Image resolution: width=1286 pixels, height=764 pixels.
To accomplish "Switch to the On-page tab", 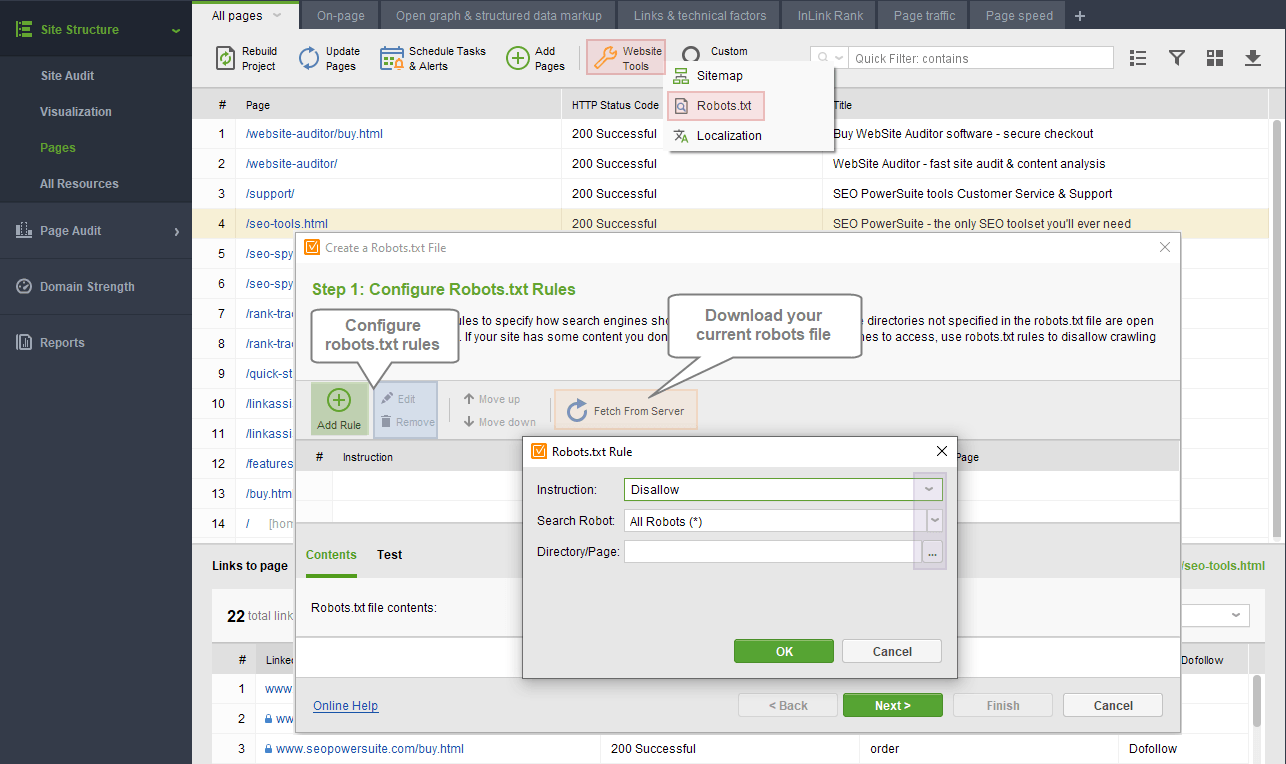I will click(x=341, y=15).
